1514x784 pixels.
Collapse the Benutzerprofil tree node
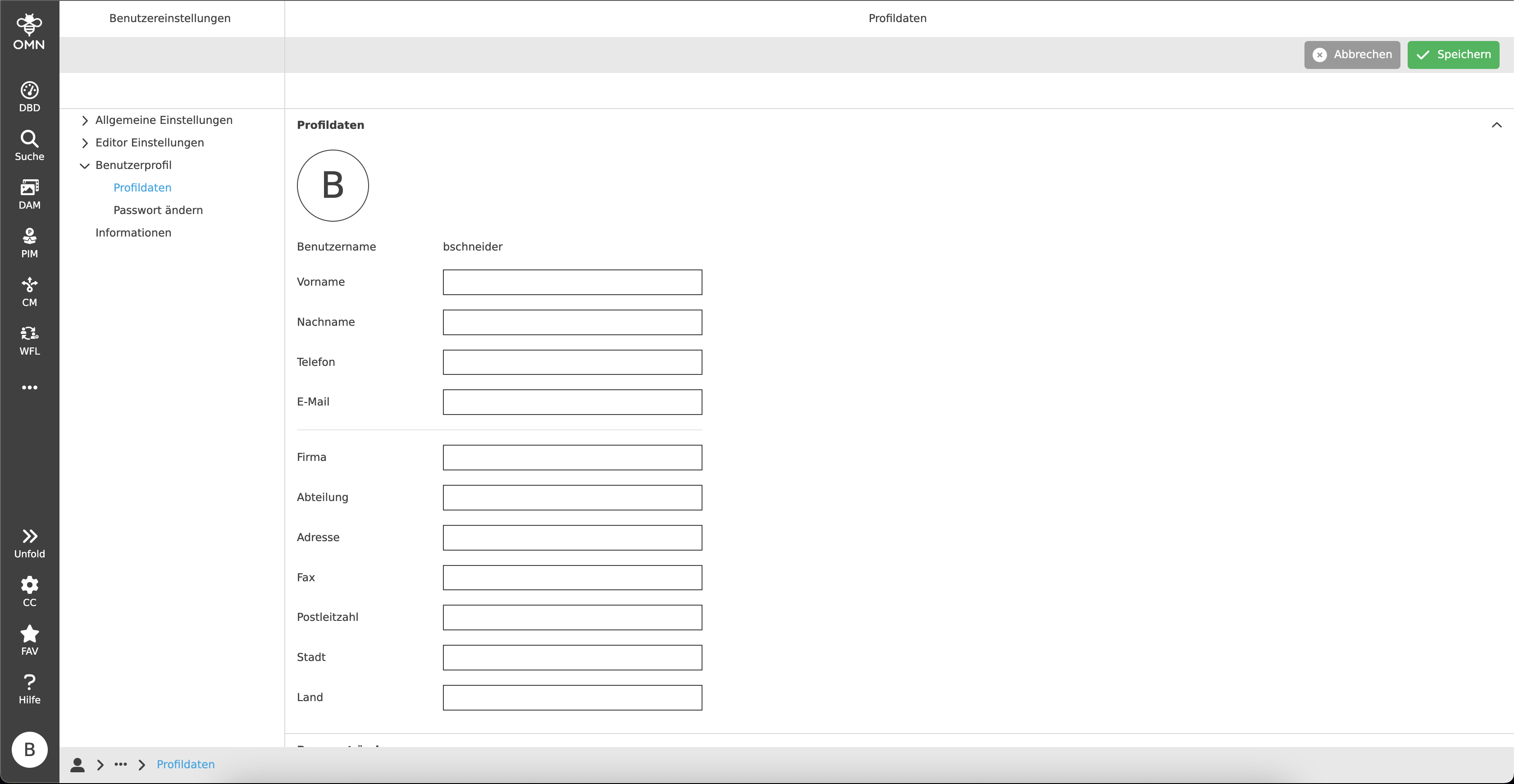pyautogui.click(x=85, y=166)
